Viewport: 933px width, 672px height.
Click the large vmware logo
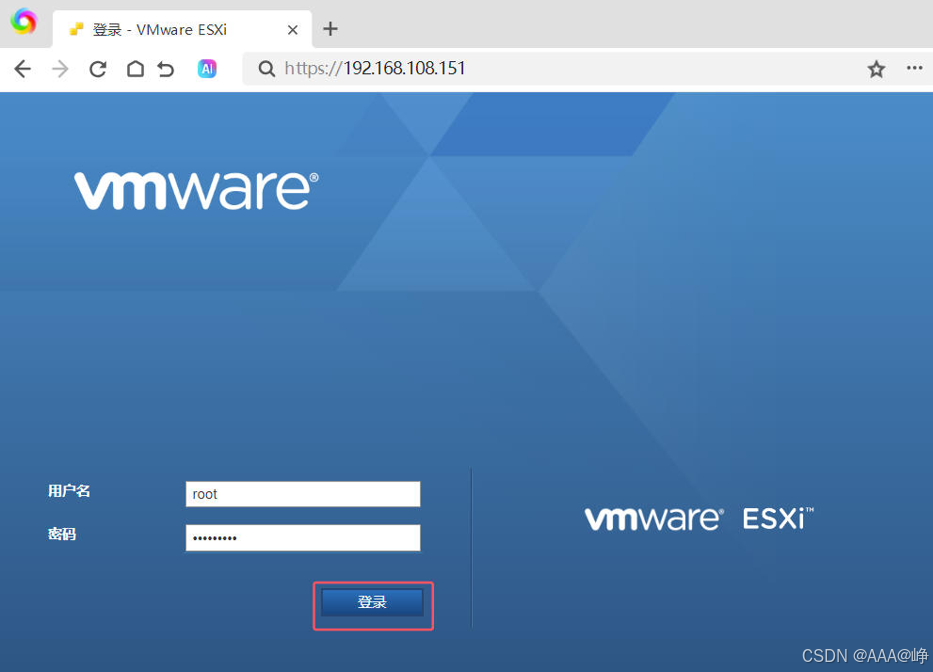pos(196,190)
